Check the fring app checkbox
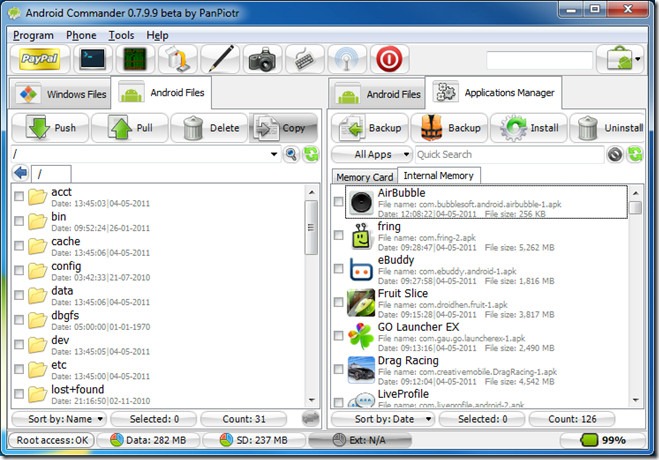This screenshot has height=460, width=659. pyautogui.click(x=338, y=235)
